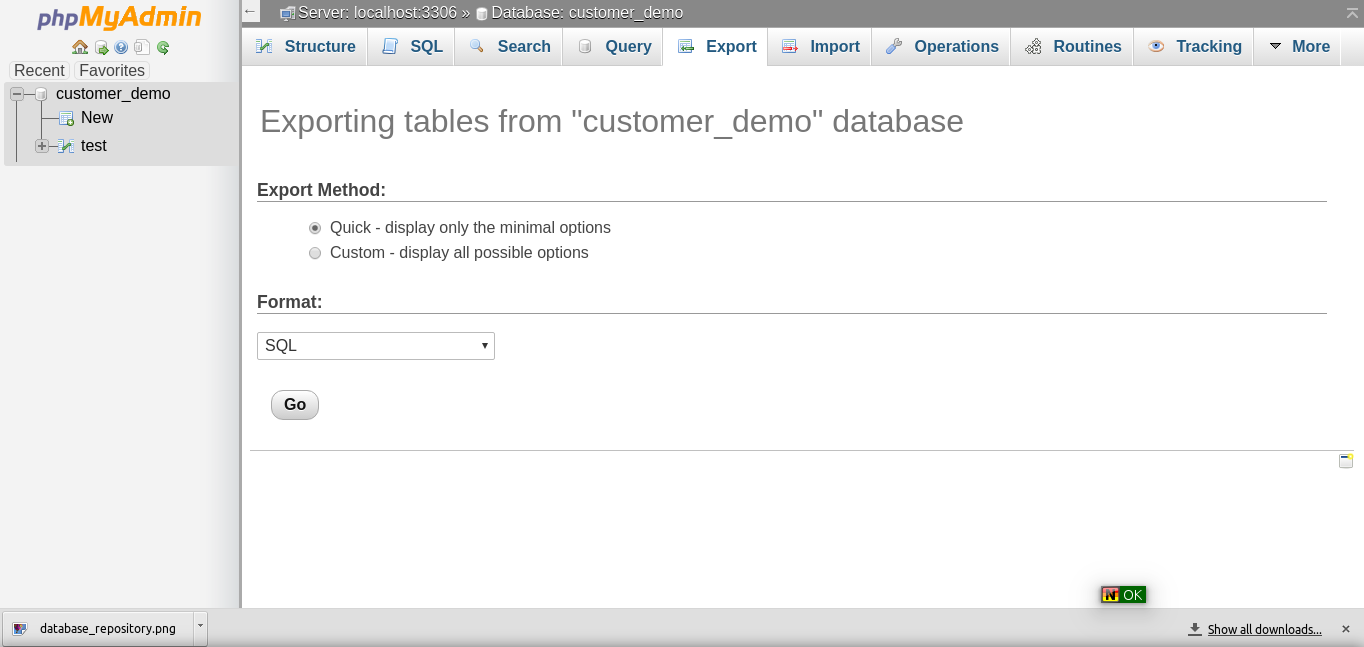Image resolution: width=1364 pixels, height=647 pixels.
Task: Switch to the Tracking tab
Action: point(1194,47)
